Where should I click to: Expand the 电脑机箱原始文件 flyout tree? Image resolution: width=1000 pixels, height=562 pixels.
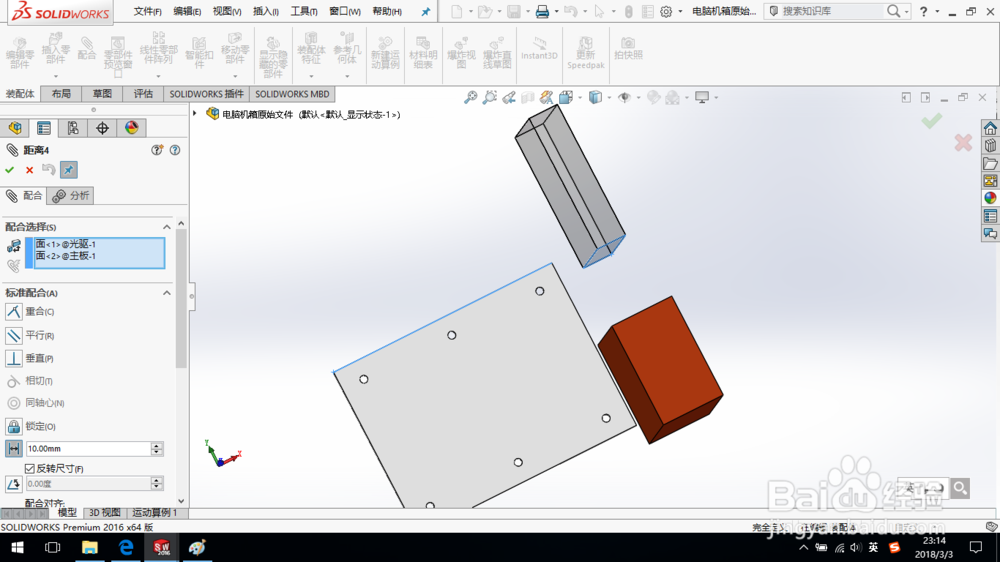click(195, 114)
